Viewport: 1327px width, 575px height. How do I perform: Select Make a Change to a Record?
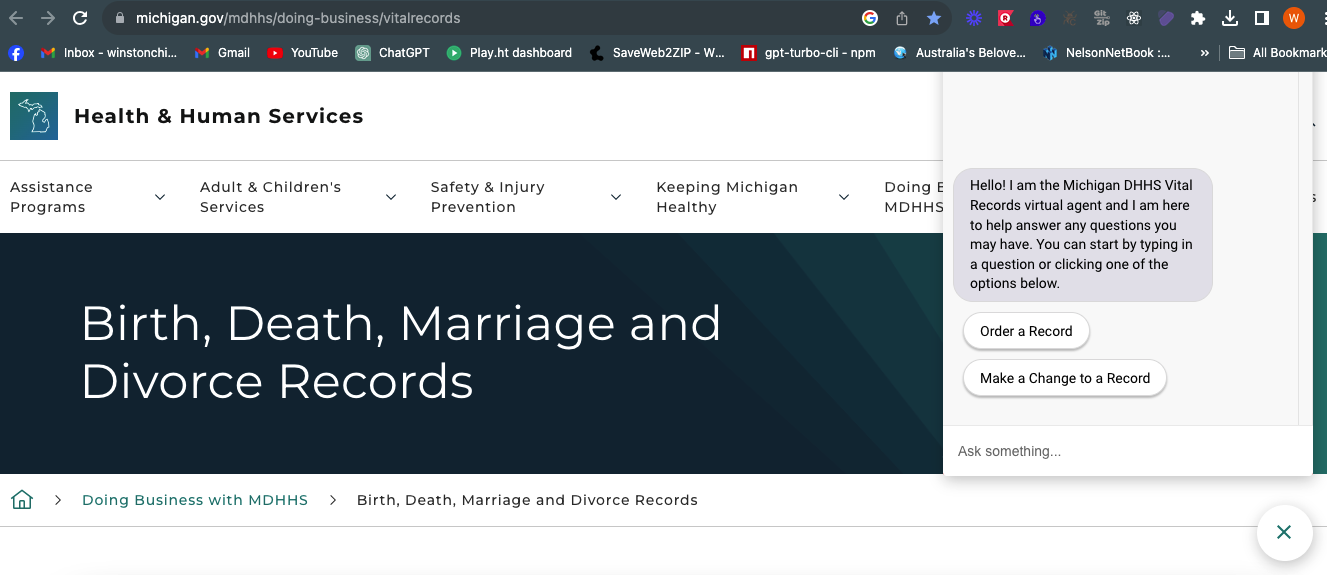tap(1065, 378)
